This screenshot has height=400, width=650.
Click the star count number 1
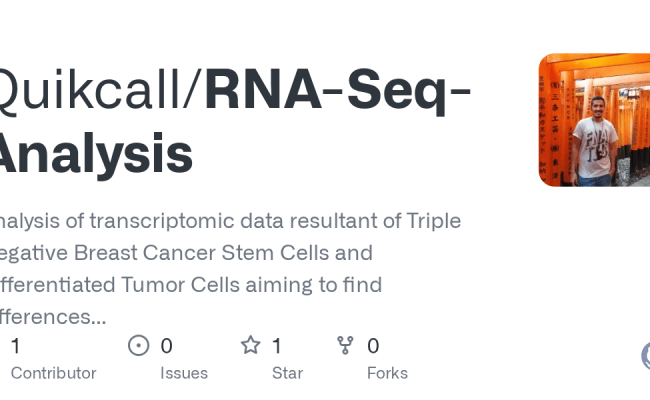pos(277,346)
